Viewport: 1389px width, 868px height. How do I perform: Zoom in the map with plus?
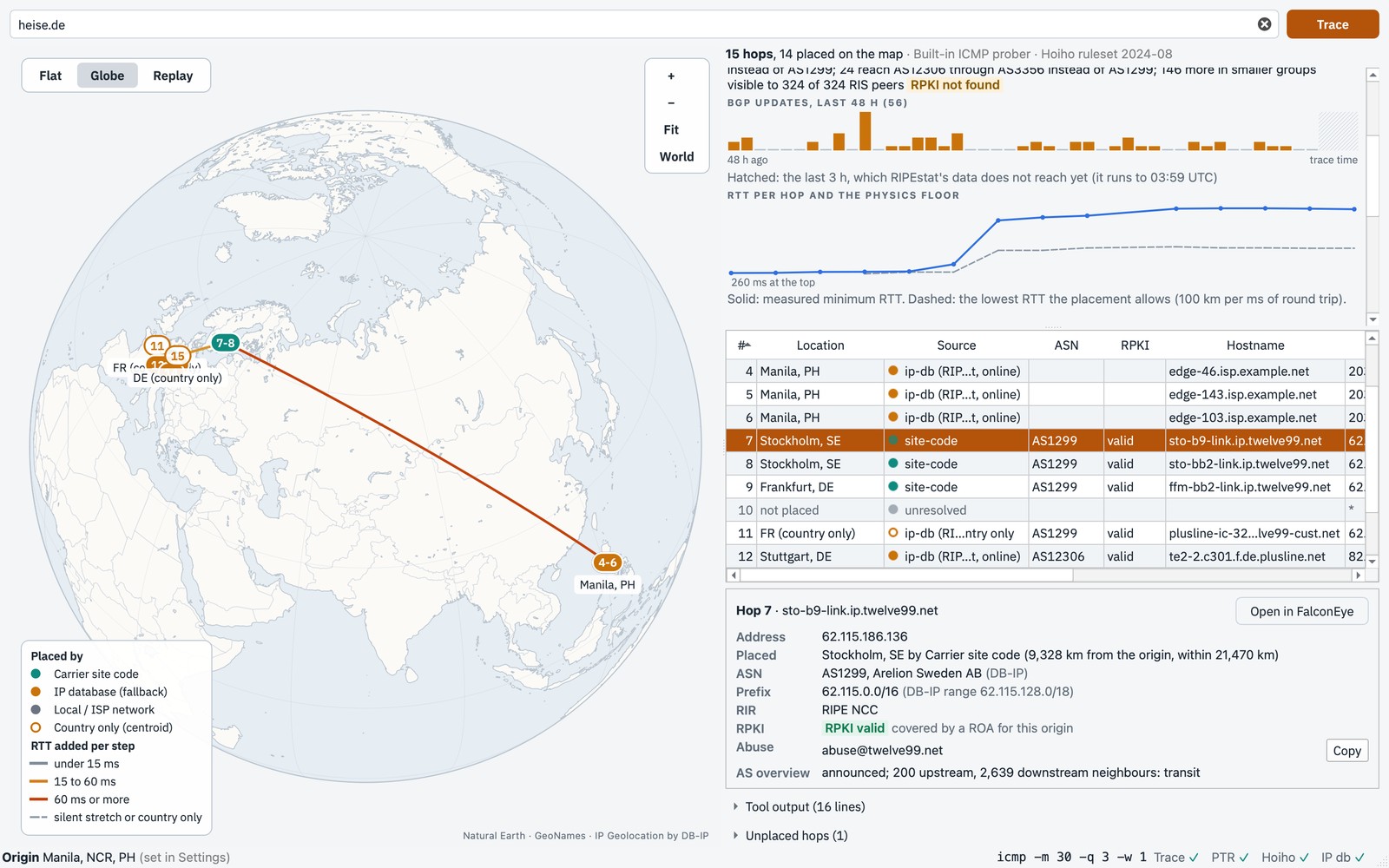tap(671, 76)
